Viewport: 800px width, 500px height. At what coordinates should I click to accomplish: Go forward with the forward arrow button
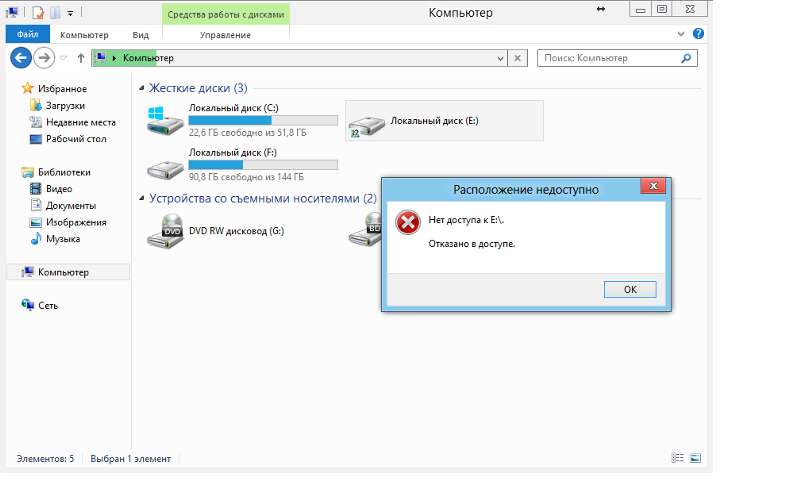click(x=44, y=58)
